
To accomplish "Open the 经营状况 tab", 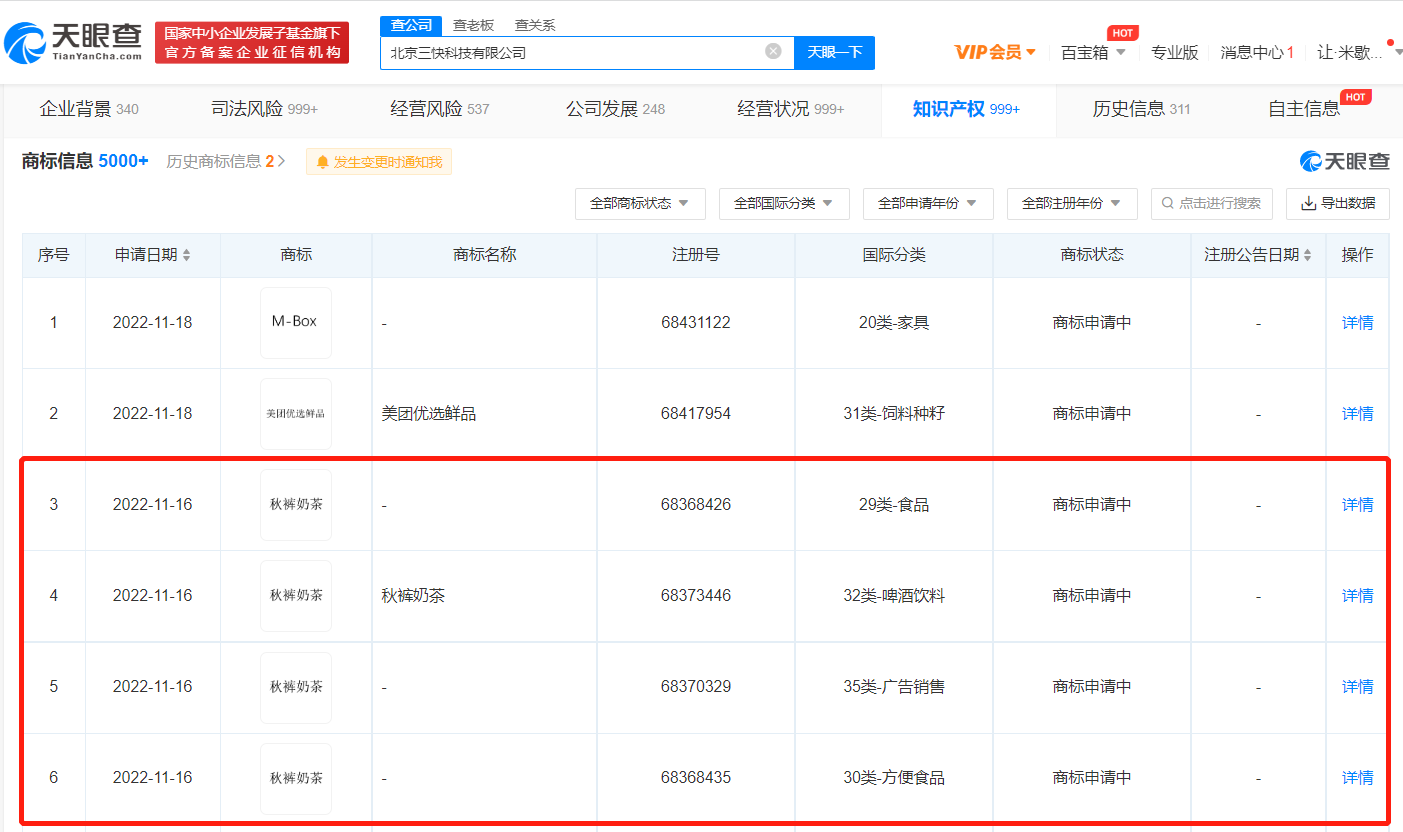I will [x=790, y=109].
